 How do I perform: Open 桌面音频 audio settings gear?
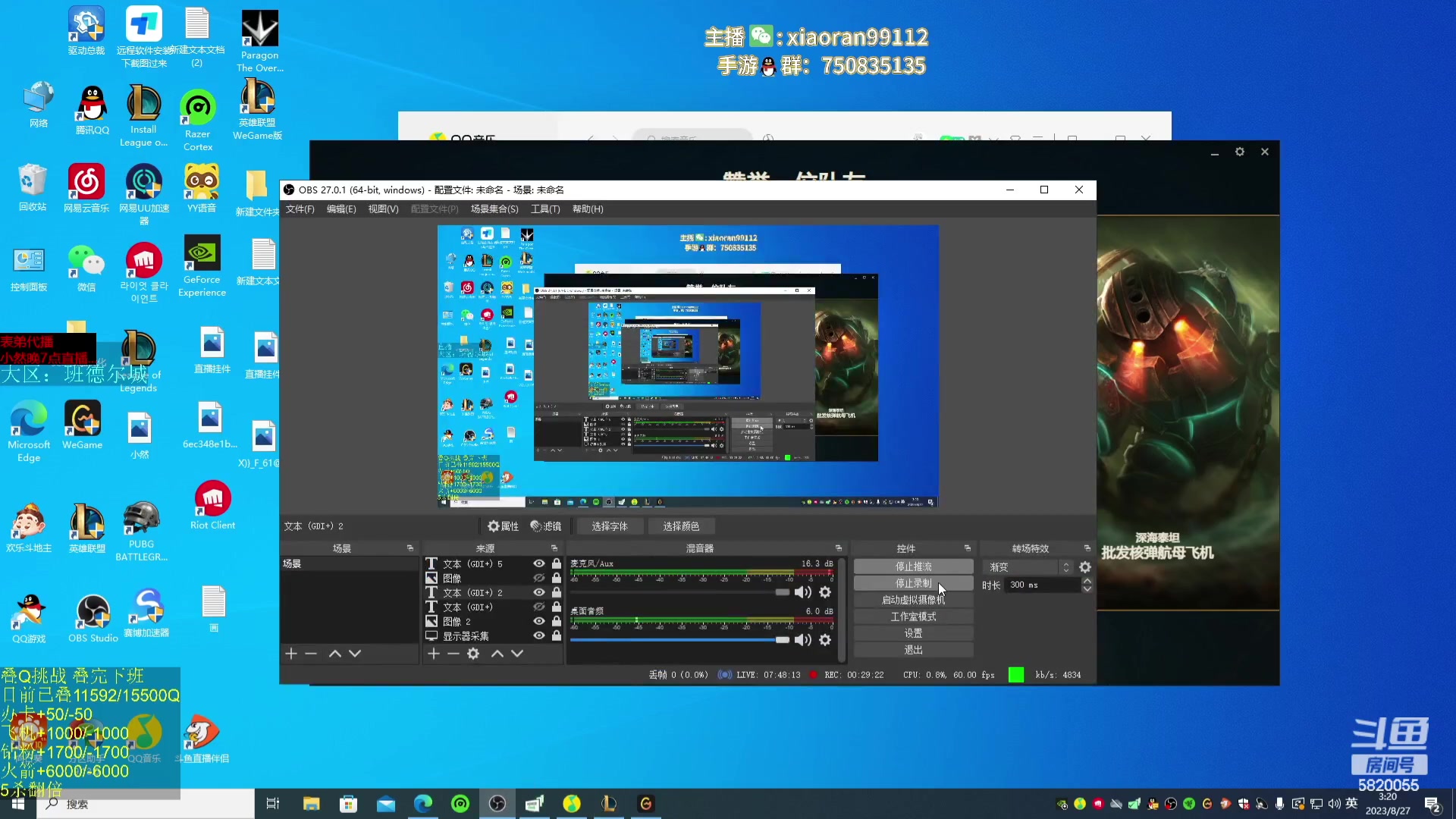[825, 640]
